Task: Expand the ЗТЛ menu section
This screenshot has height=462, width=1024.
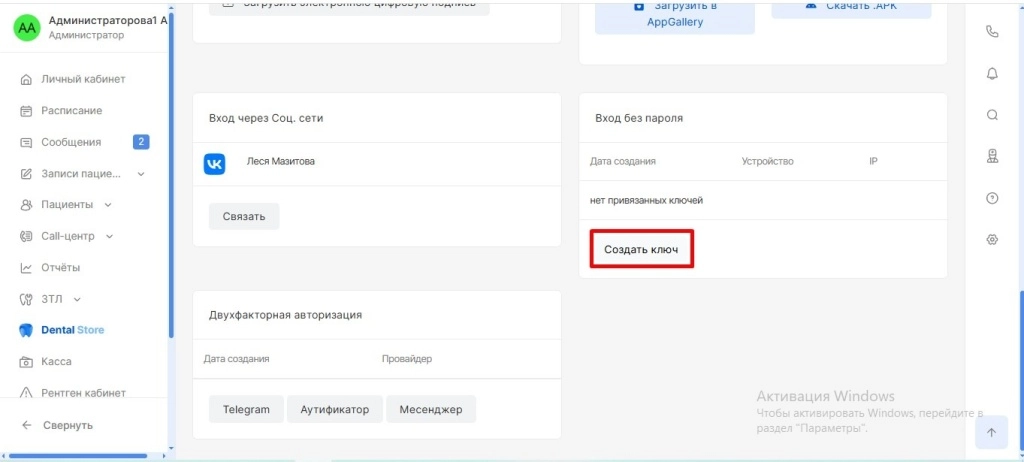Action: coord(77,299)
